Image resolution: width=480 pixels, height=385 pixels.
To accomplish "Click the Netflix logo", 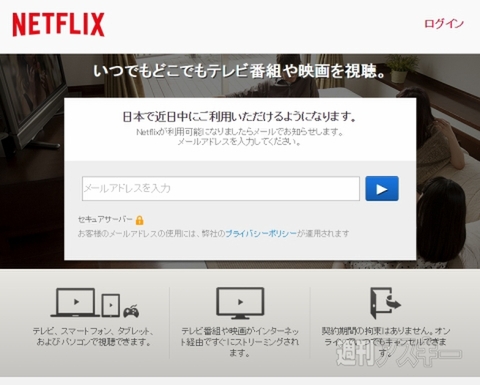I will click(58, 24).
